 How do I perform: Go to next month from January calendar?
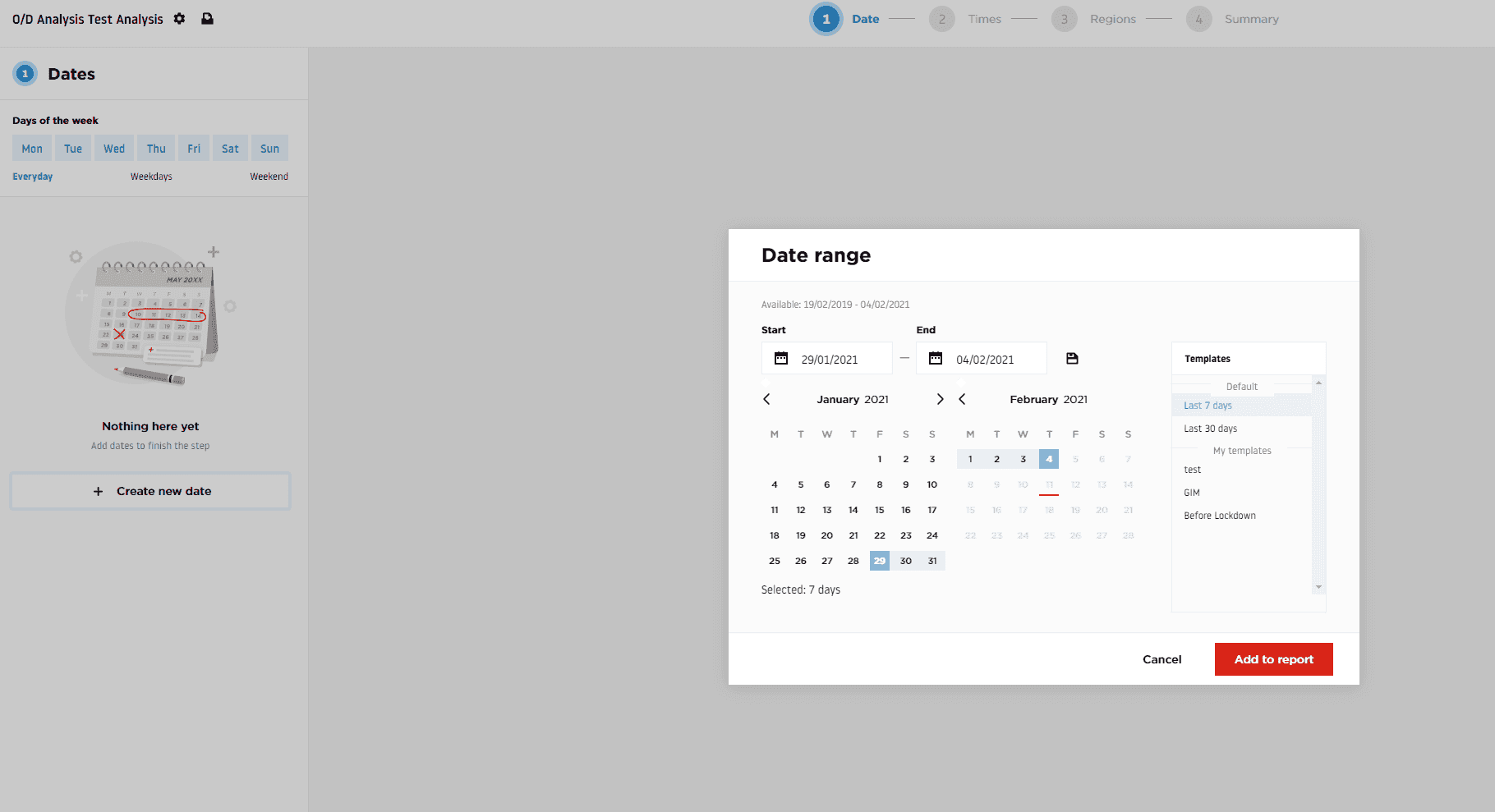tap(940, 399)
